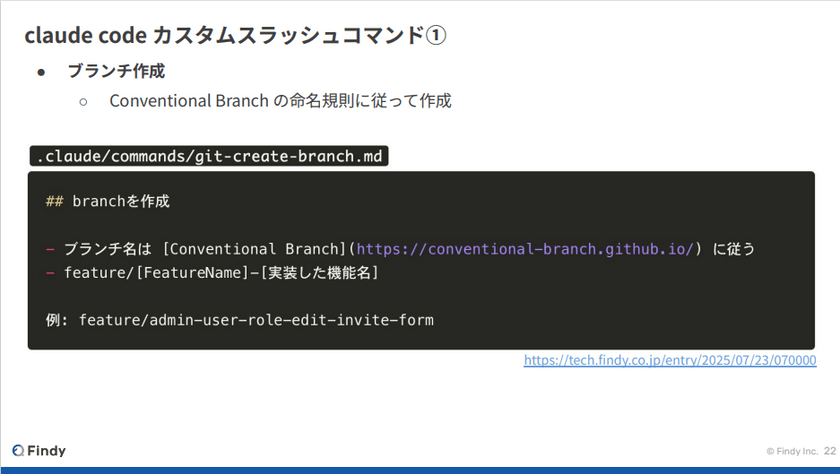Open the tech.findy.co.jp blog entry link
This screenshot has height=474, width=840.
(x=669, y=360)
